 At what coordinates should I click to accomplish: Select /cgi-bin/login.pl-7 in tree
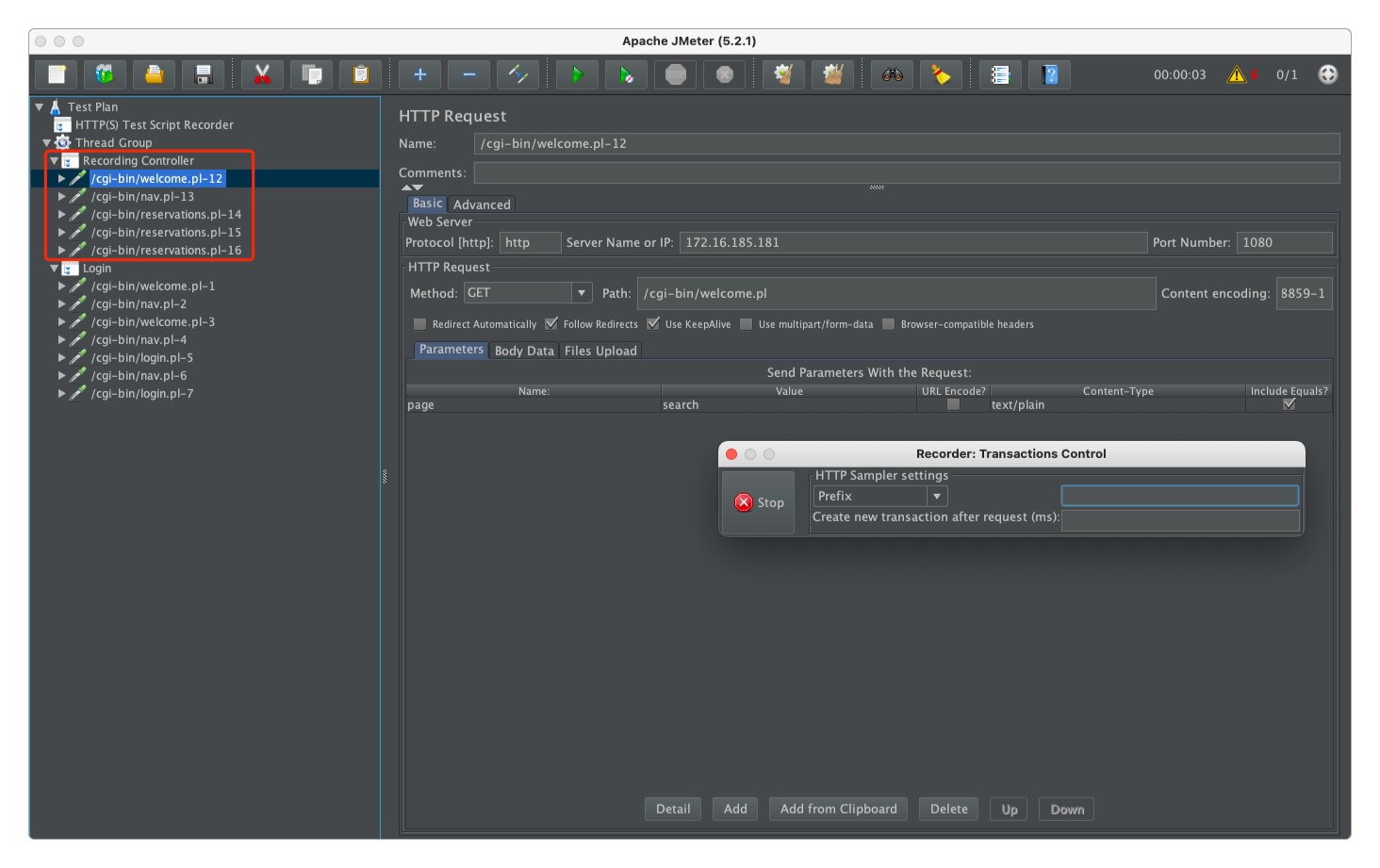(x=142, y=394)
